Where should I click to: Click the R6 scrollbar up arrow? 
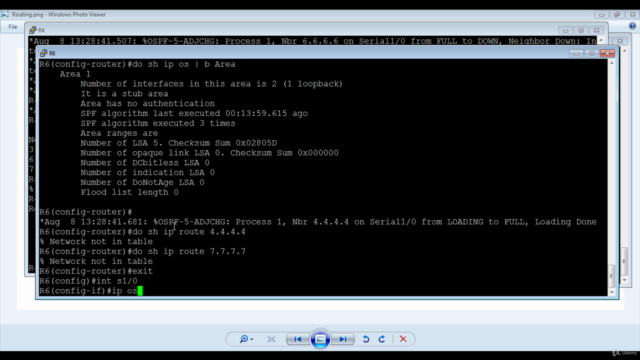click(611, 63)
